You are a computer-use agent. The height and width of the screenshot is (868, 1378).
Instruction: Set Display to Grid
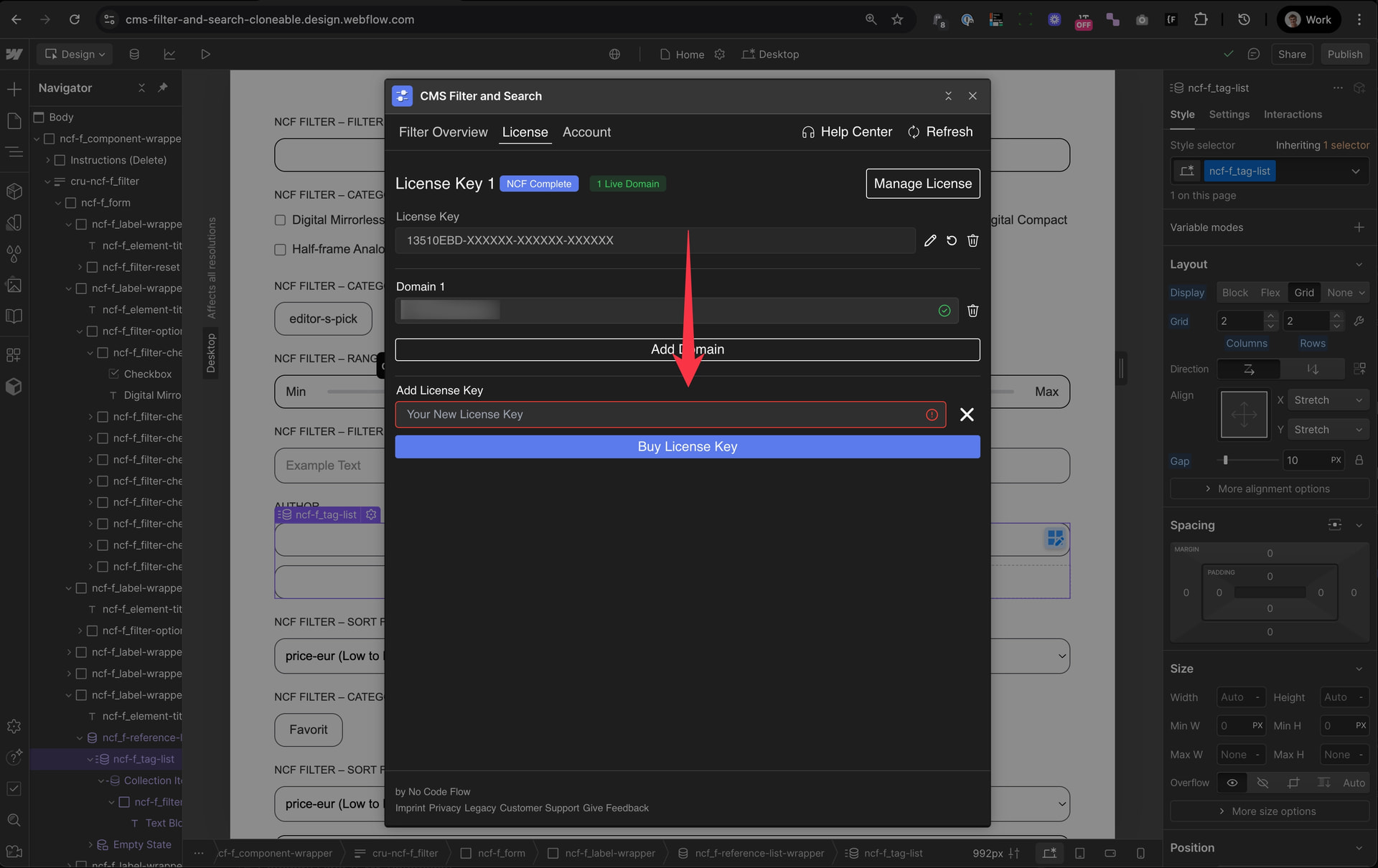(x=1304, y=293)
